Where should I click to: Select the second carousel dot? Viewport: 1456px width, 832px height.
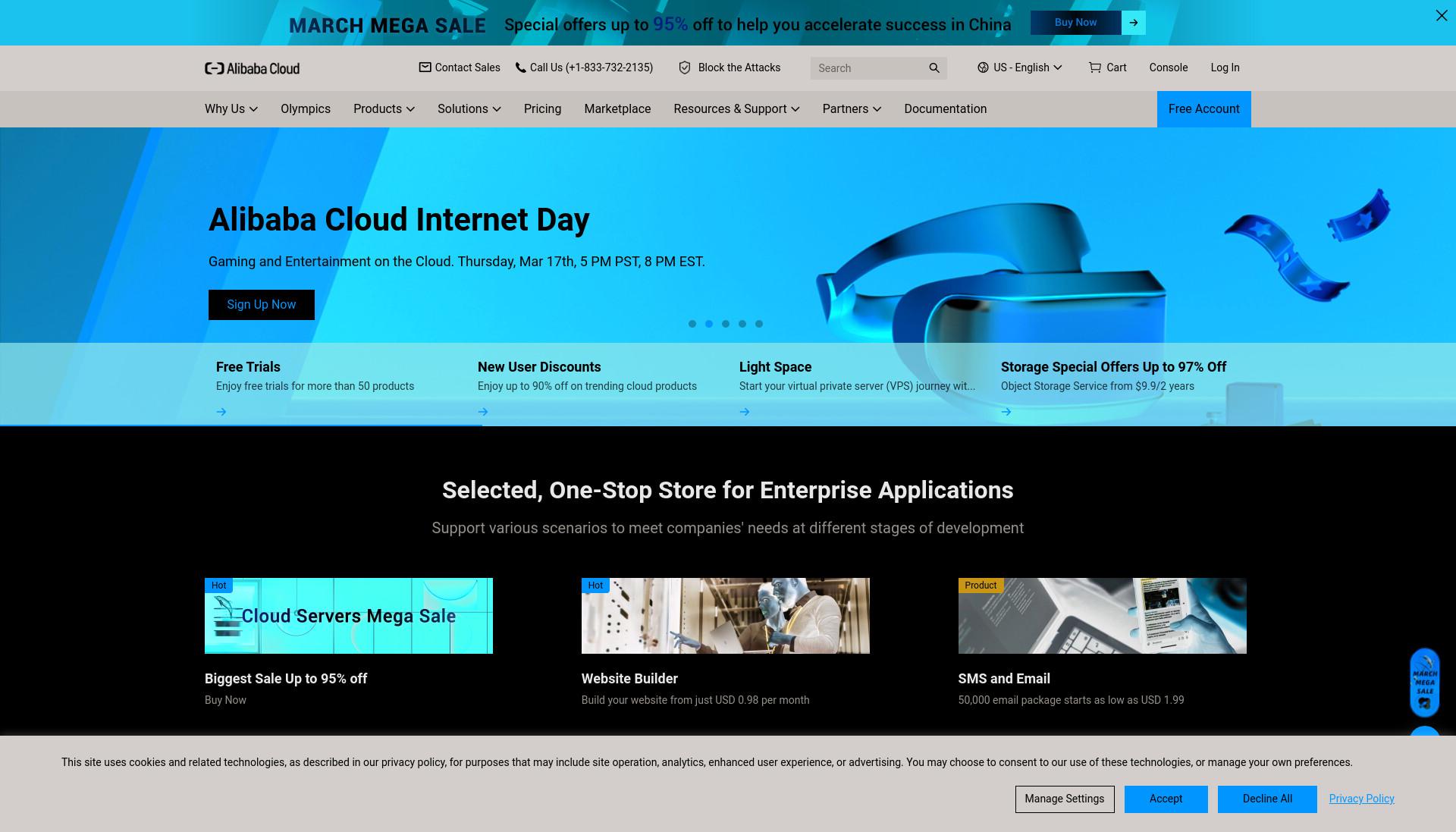pos(709,324)
